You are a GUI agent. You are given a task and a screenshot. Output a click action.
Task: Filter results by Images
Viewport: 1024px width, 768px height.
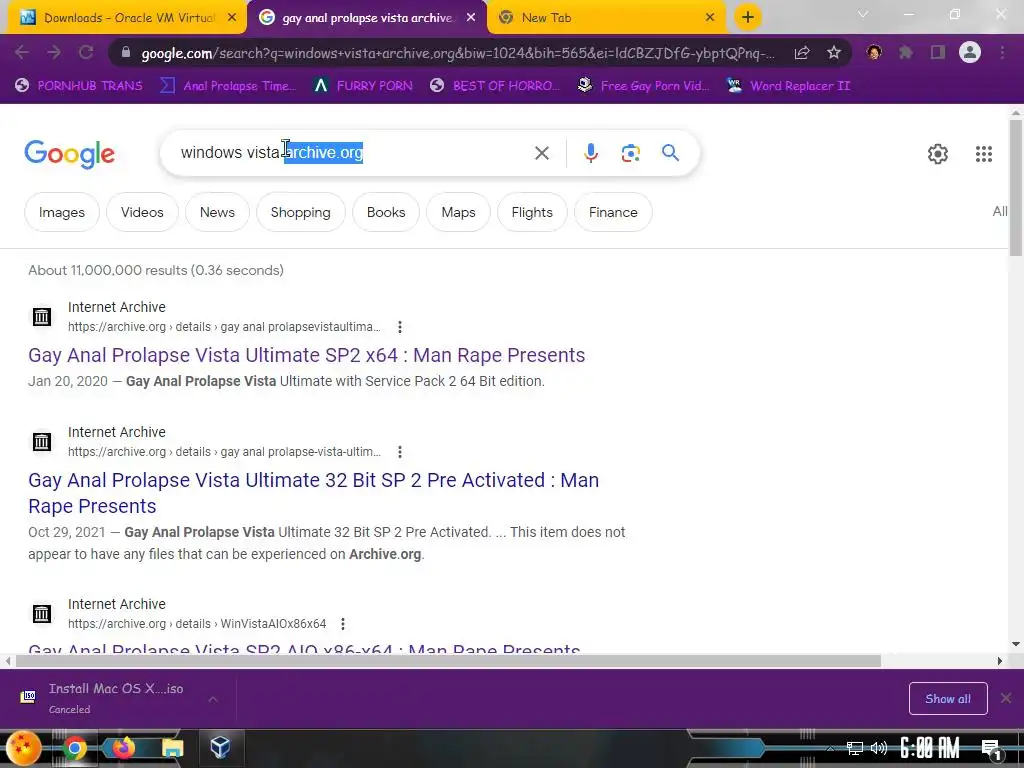click(62, 212)
